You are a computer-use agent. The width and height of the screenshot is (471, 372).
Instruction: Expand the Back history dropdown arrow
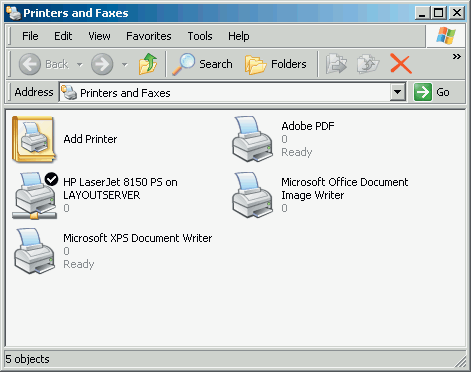(80, 64)
